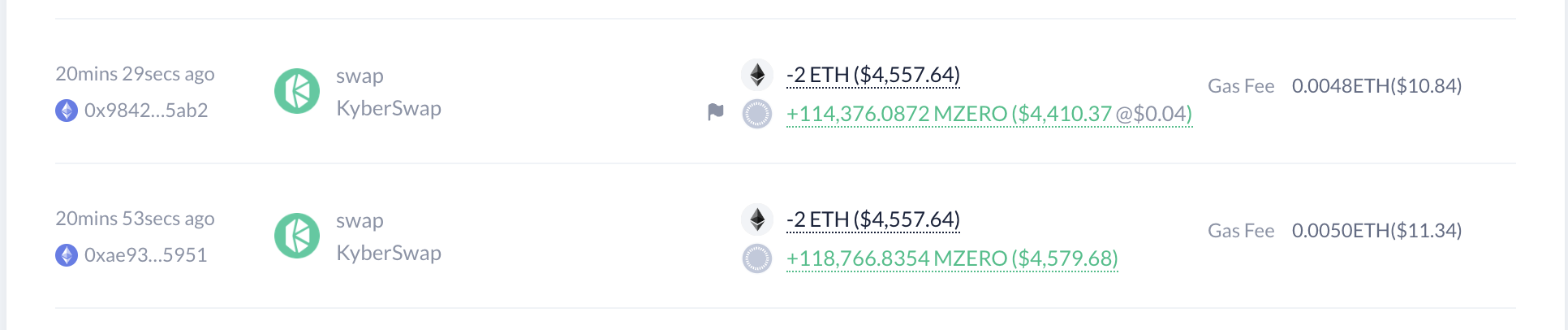Image resolution: width=1568 pixels, height=330 pixels.
Task: Open transaction hash 0x9842...5ab2
Action: point(146,111)
